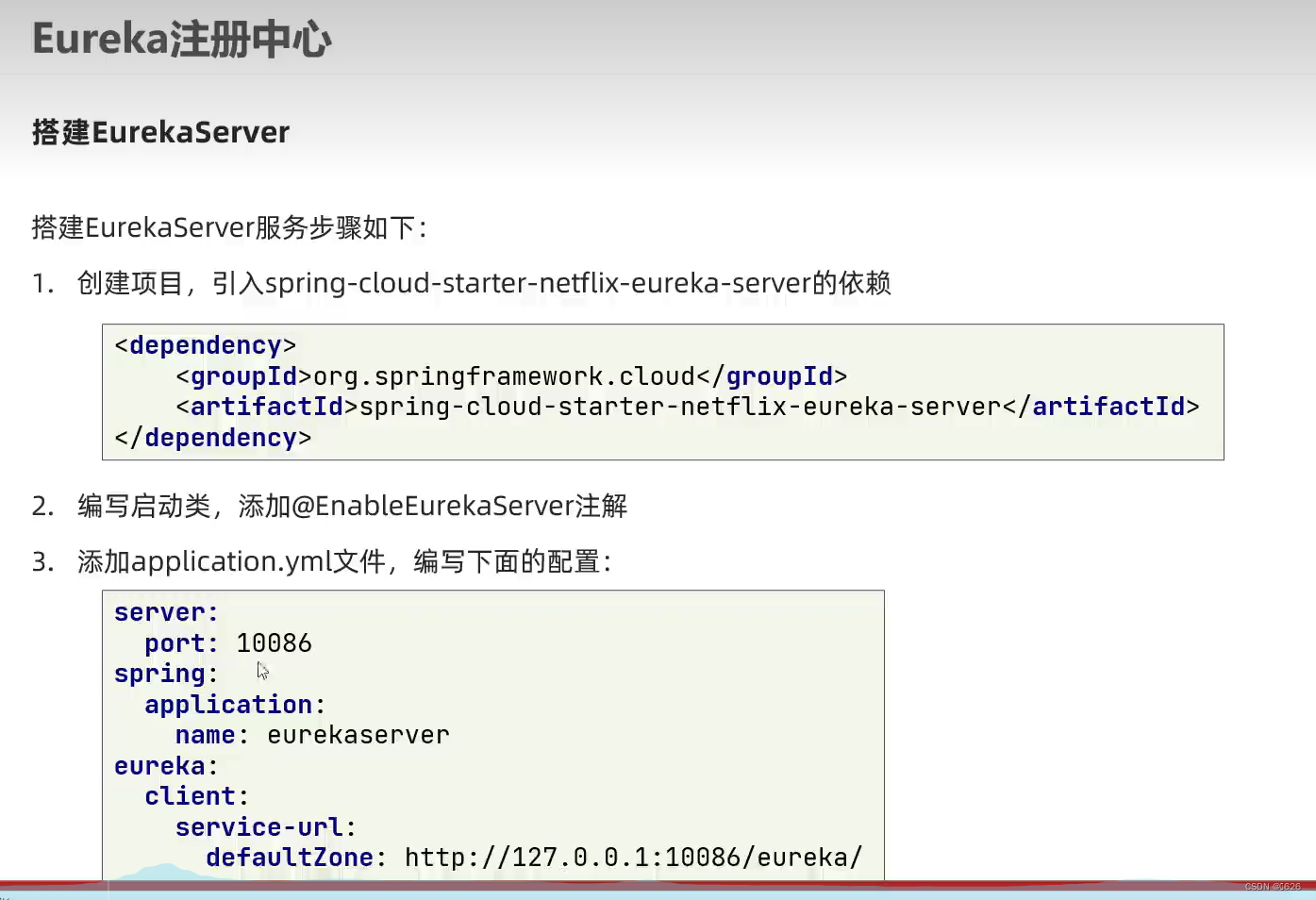This screenshot has width=1316, height=900.
Task: Click the 'spring:' yml line
Action: (x=166, y=674)
